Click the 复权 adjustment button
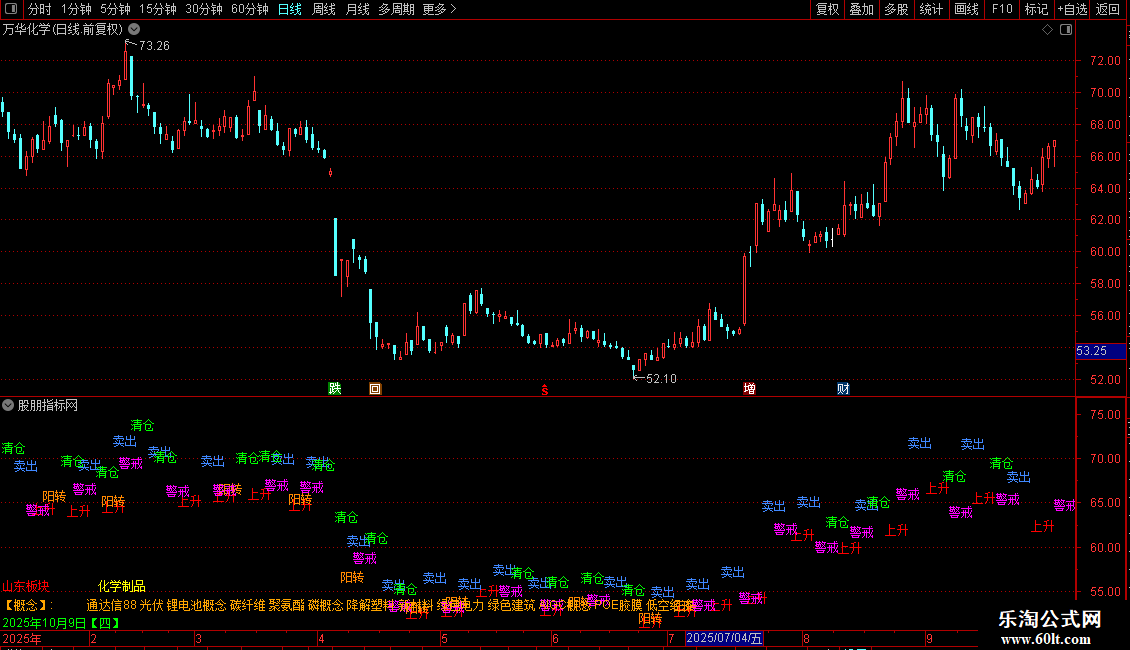This screenshot has height=650, width=1130. pos(827,9)
